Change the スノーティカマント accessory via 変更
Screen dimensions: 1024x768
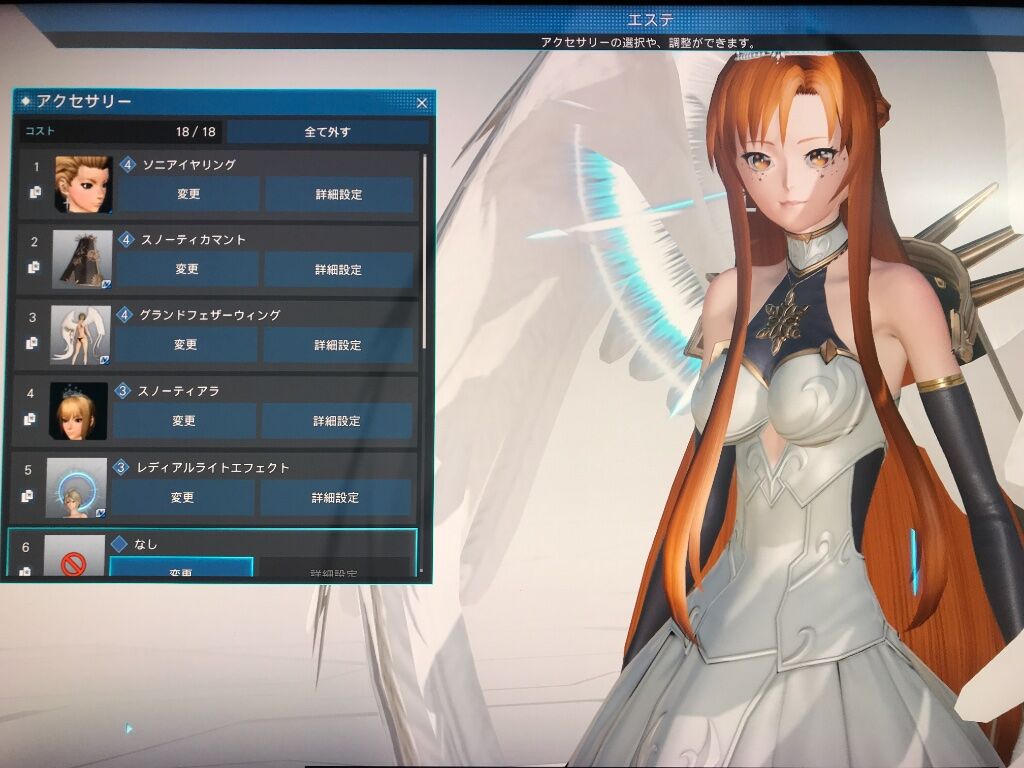click(x=187, y=269)
